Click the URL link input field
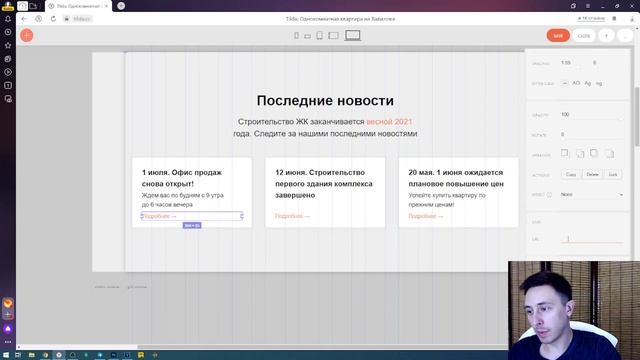 point(592,239)
